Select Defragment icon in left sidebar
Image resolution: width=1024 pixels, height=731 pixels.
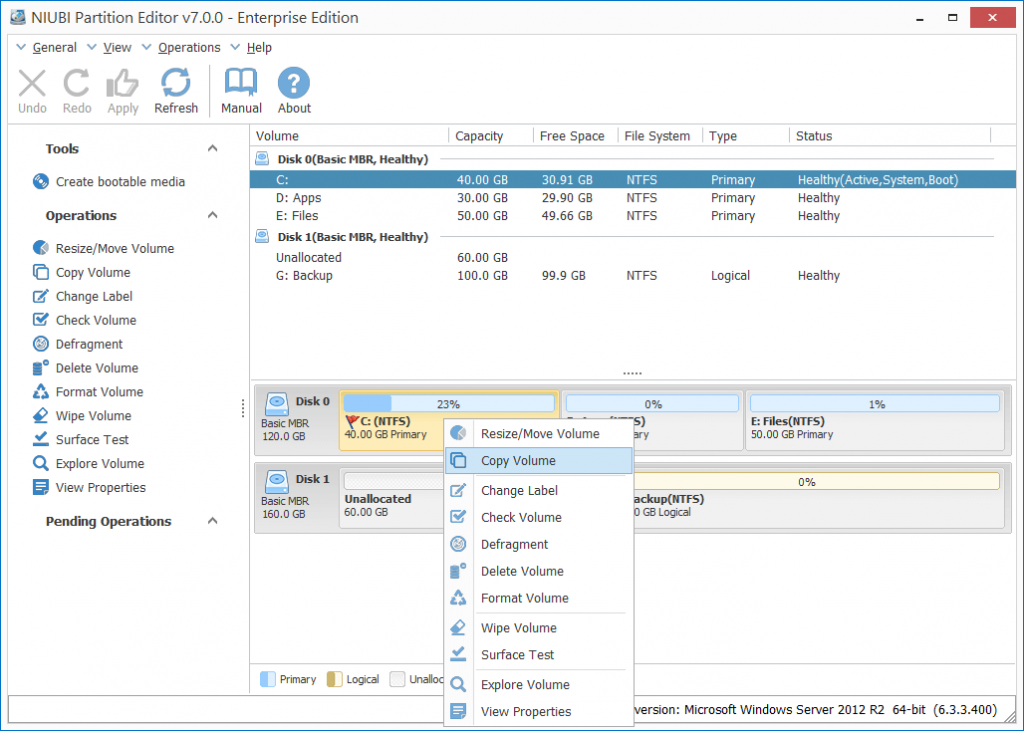(x=41, y=344)
